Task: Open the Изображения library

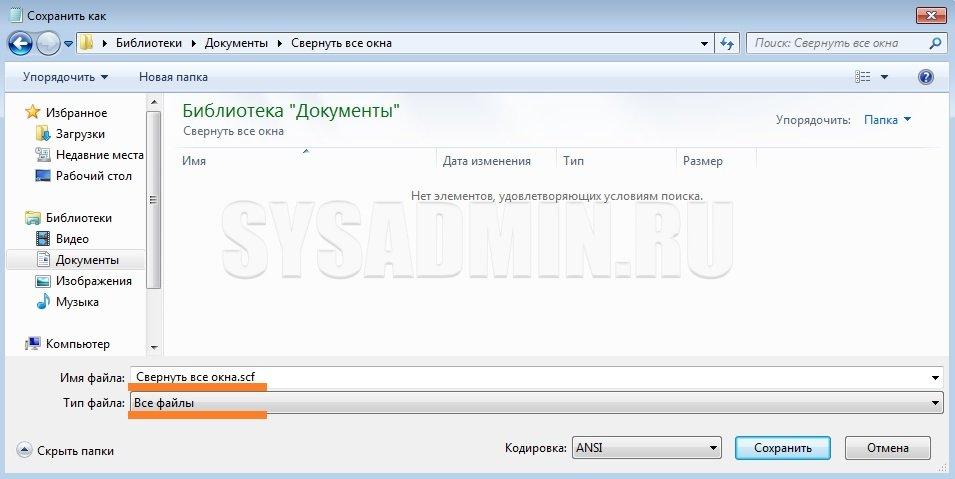Action: tap(93, 281)
